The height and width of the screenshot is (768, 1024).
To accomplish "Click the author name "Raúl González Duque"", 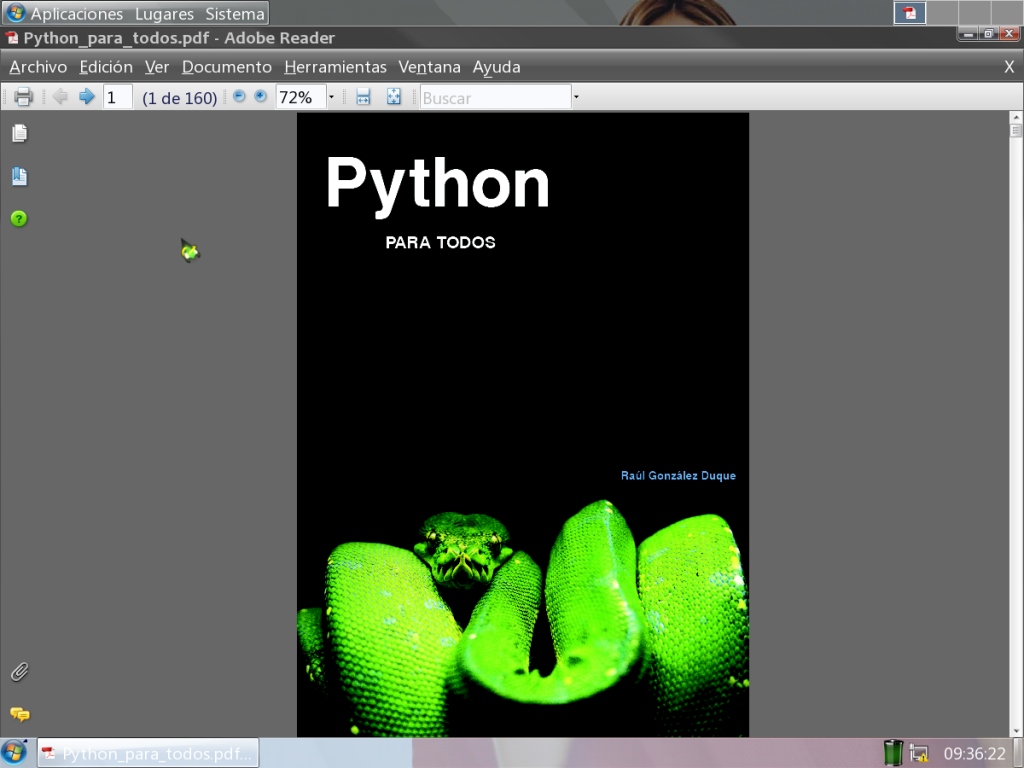I will pos(678,475).
